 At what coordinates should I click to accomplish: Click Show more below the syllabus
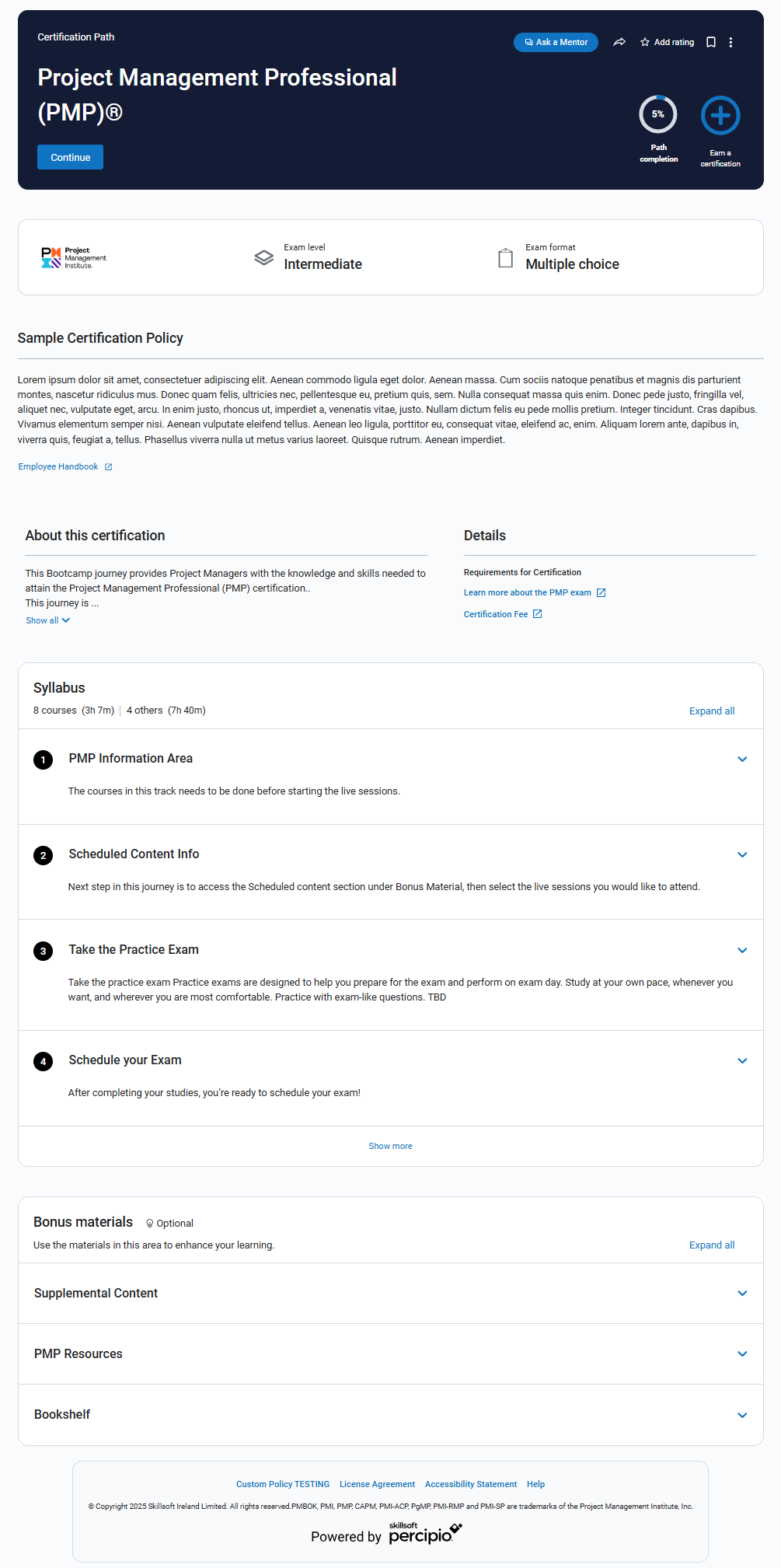coord(390,1146)
